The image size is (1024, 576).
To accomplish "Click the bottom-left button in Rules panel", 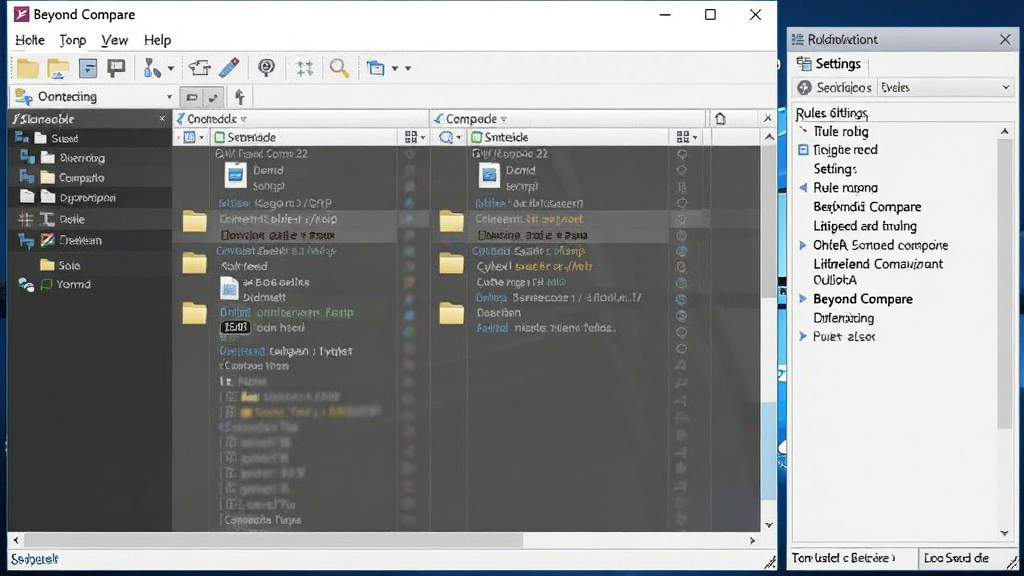I will coord(854,558).
